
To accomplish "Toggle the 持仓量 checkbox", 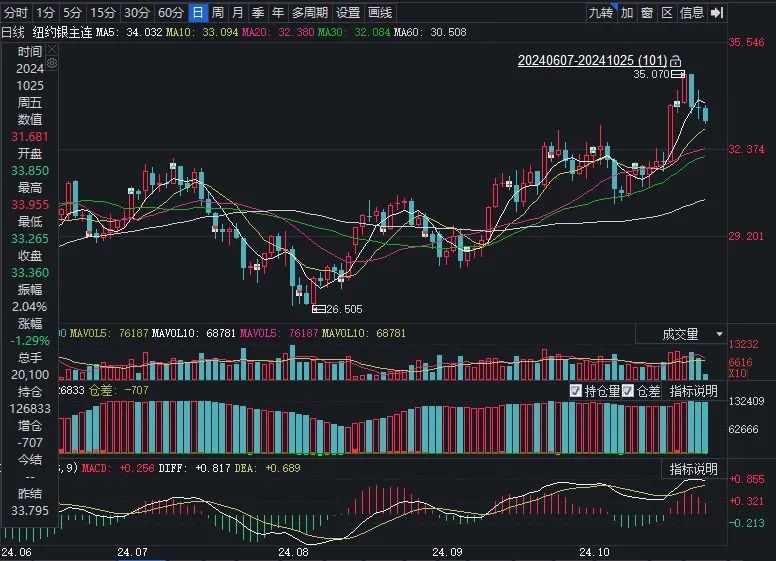I will pos(576,391).
